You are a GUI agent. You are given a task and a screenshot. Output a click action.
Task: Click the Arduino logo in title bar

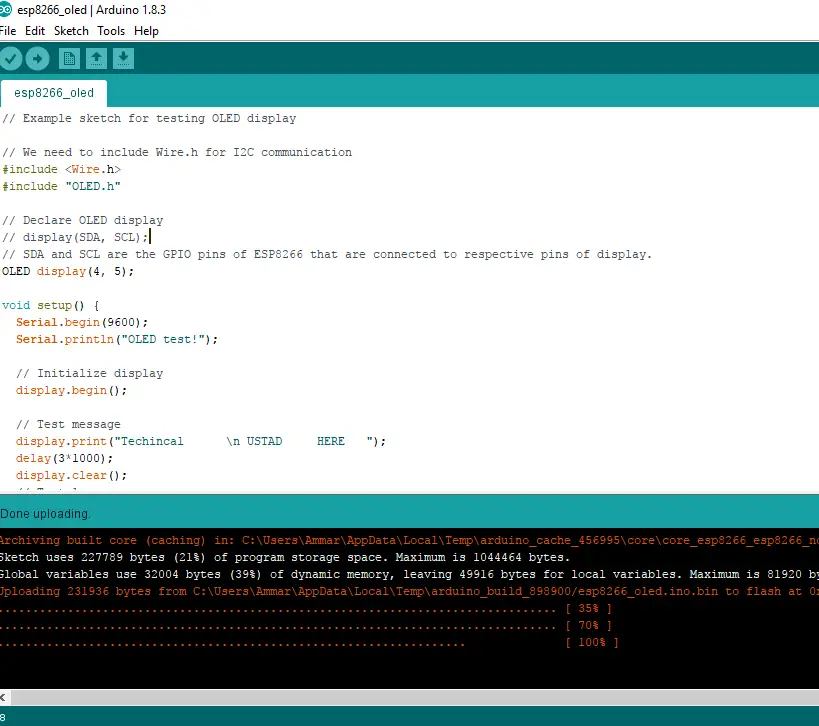[7, 10]
